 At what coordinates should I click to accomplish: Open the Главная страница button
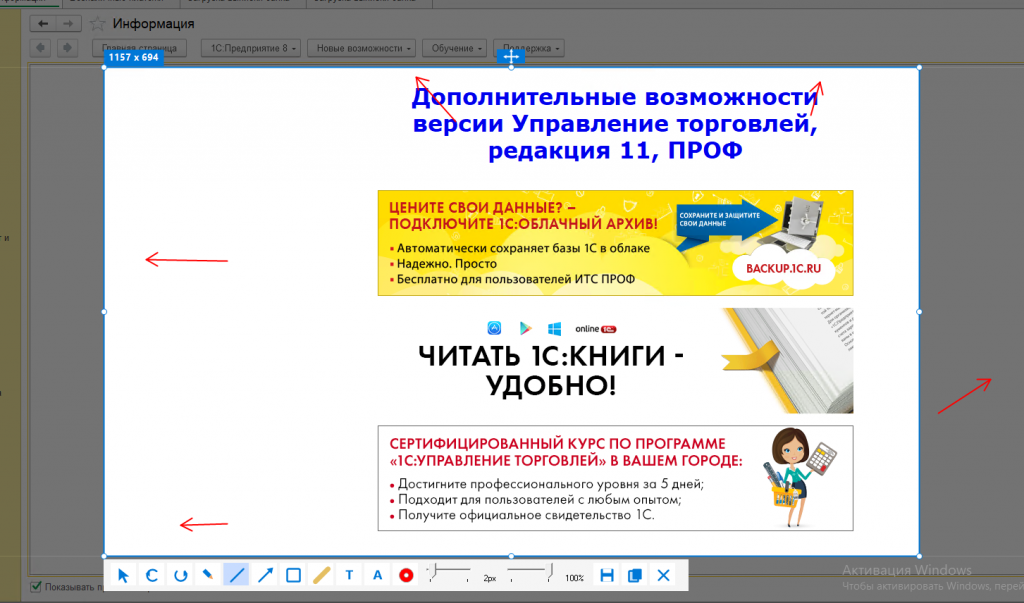tap(139, 48)
